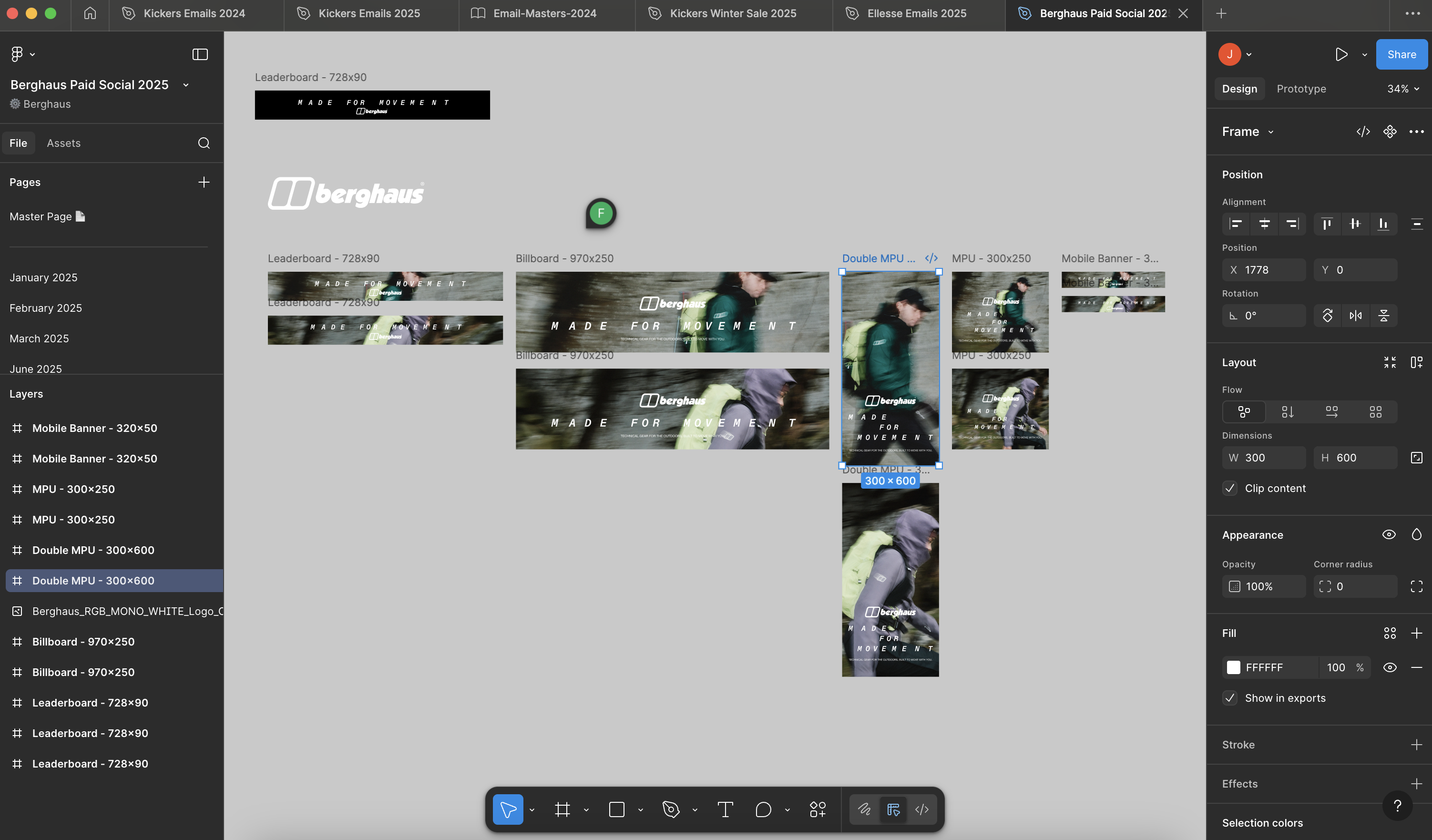Image resolution: width=1432 pixels, height=840 pixels.
Task: Uncheck Show in exports checkbox
Action: click(1230, 698)
